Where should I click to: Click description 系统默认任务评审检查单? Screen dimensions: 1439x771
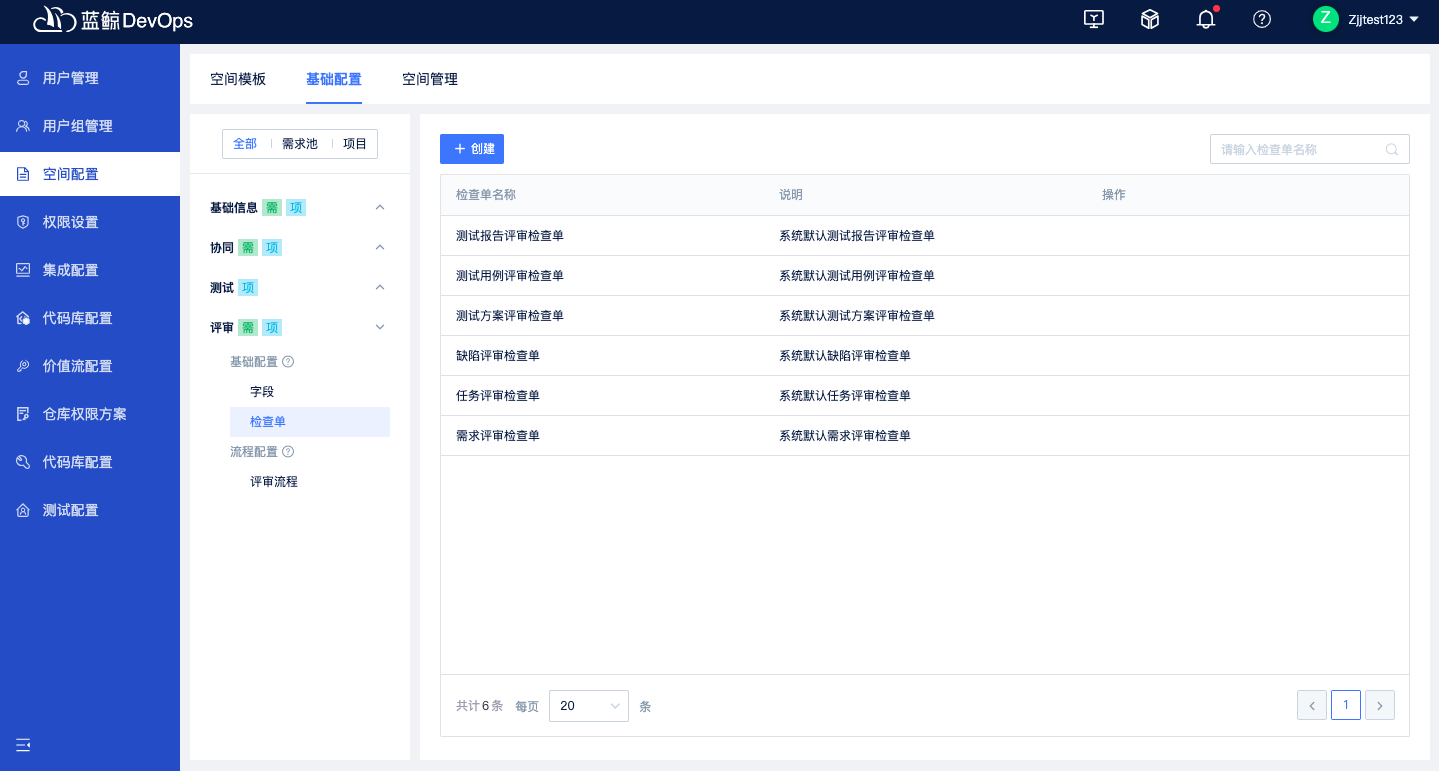pos(845,396)
